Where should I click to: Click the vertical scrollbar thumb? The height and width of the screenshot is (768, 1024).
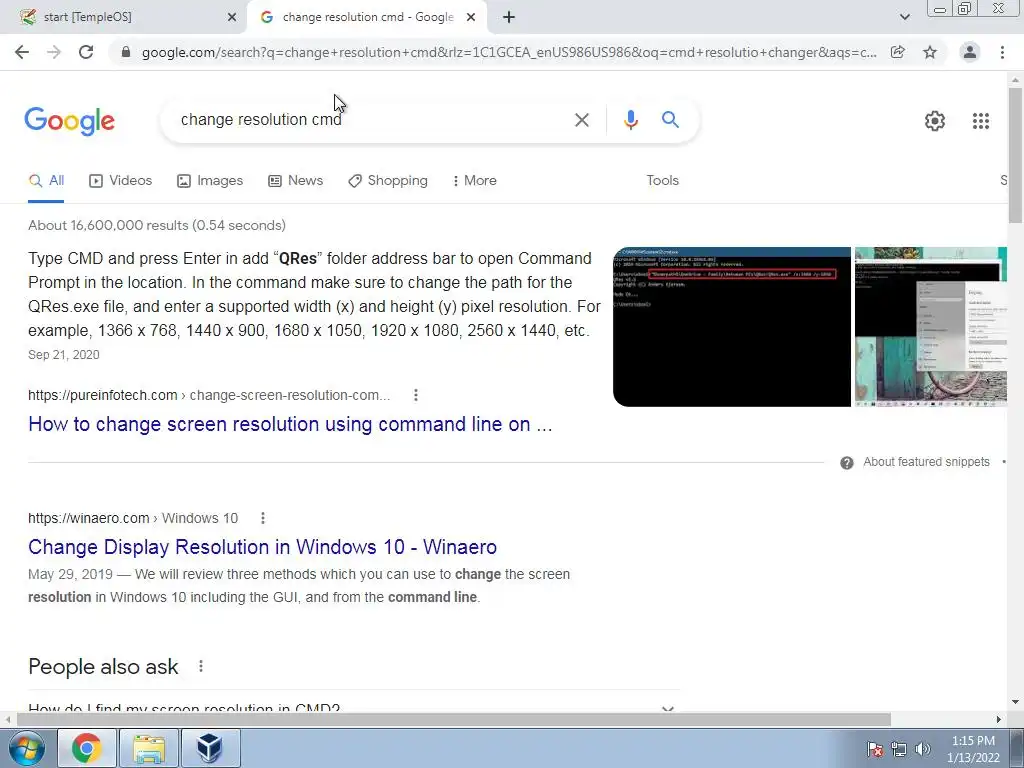pos(1015,154)
